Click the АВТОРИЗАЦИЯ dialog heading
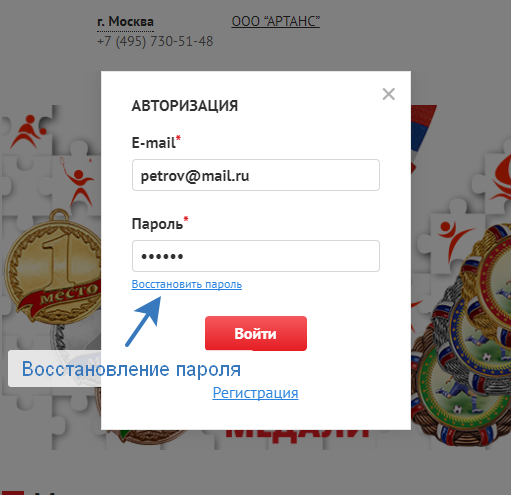The image size is (511, 495). pyautogui.click(x=185, y=106)
